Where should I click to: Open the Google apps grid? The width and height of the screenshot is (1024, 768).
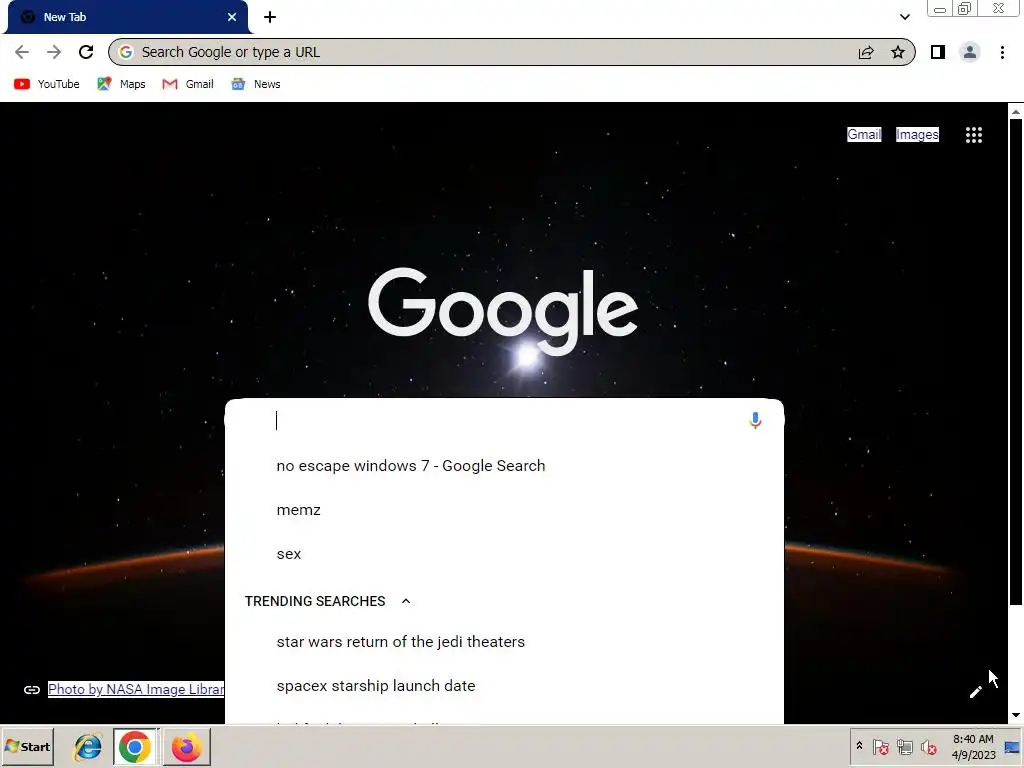pyautogui.click(x=974, y=135)
